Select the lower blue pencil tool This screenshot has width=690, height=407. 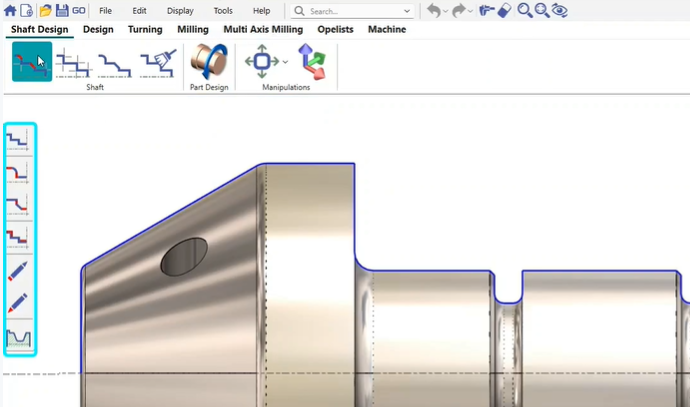pos(18,303)
